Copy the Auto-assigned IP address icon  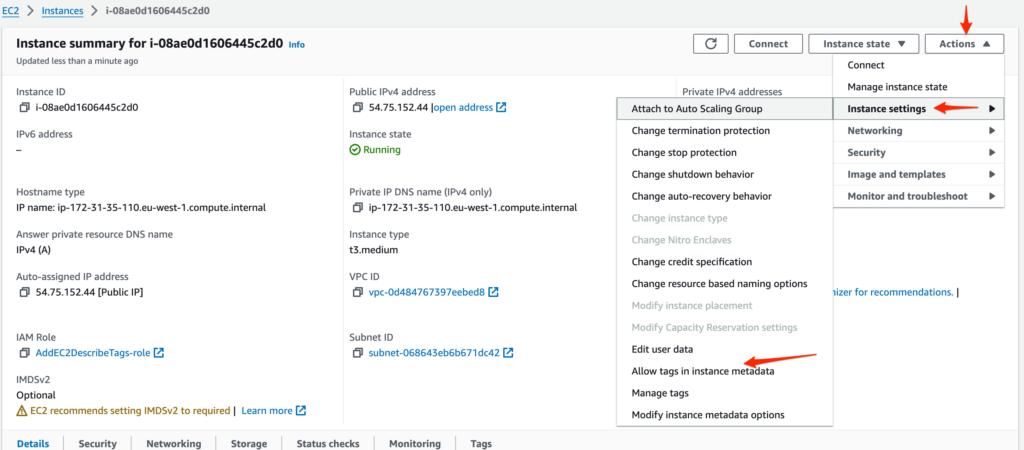click(x=24, y=292)
